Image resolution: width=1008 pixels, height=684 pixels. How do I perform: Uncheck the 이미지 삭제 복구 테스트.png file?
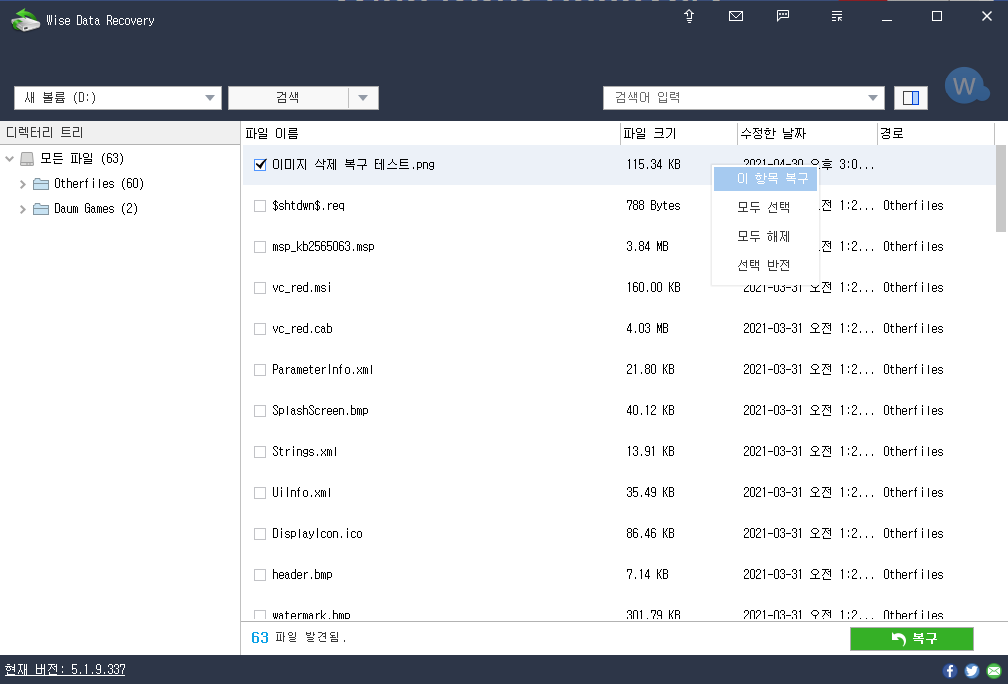[259, 165]
